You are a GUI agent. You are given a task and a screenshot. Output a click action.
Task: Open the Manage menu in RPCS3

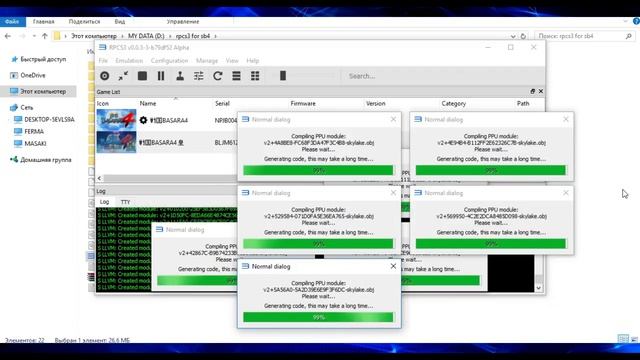(x=207, y=60)
